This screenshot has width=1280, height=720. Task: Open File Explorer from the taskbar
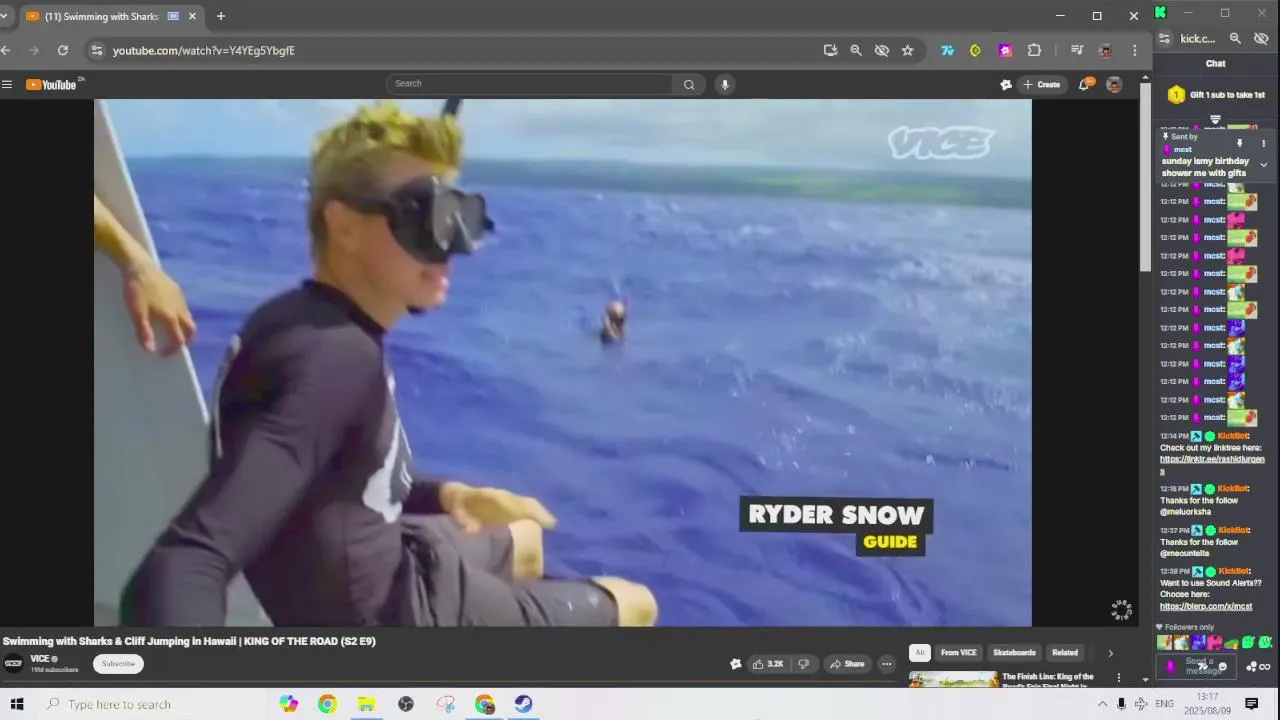367,704
